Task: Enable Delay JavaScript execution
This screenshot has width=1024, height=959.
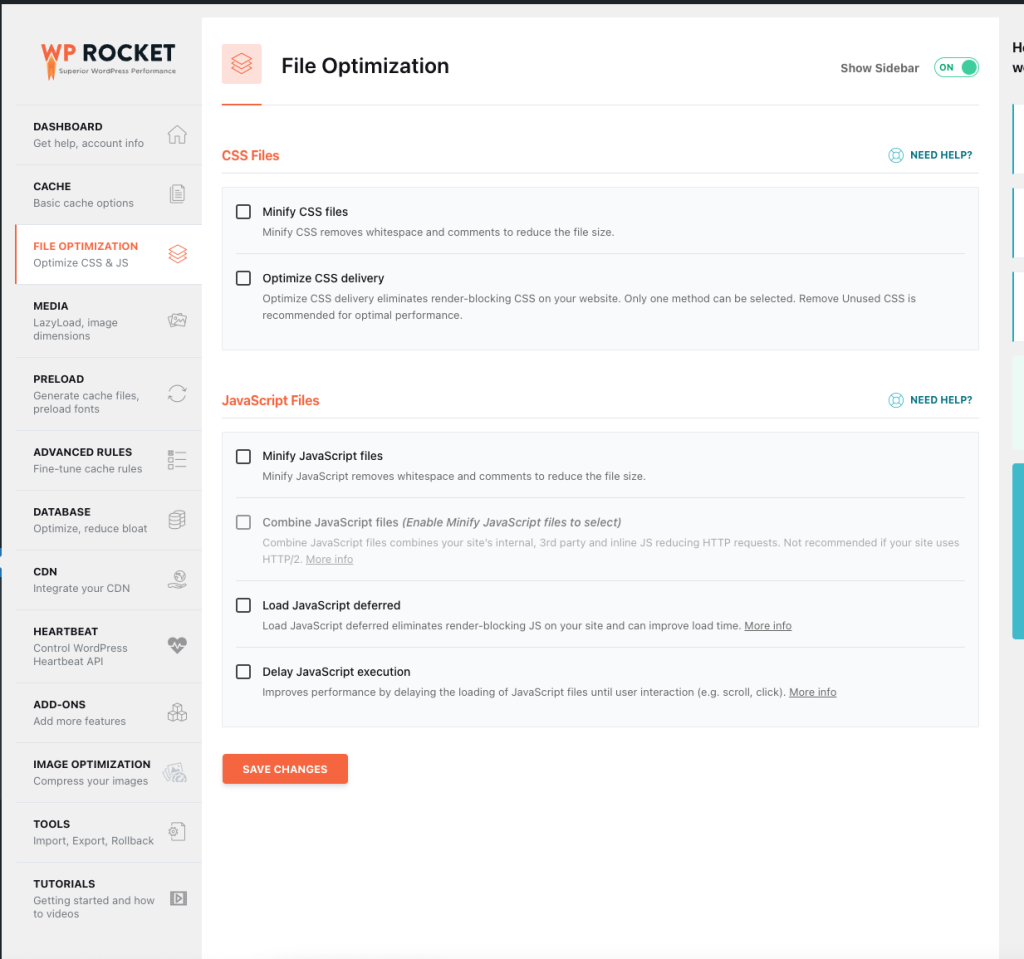Action: pos(243,672)
